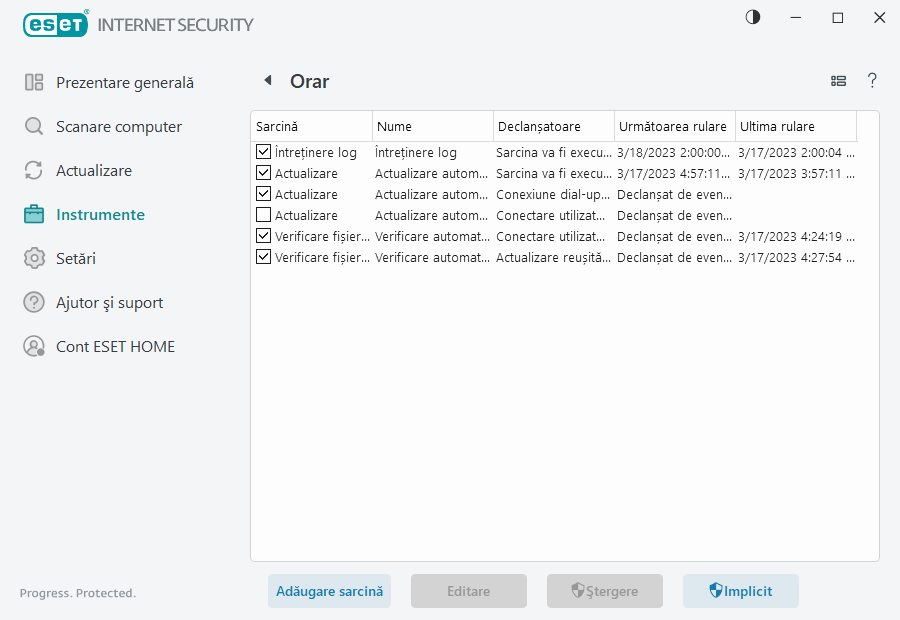
Task: Open Actualizare via the sync arrows icon
Action: [34, 170]
